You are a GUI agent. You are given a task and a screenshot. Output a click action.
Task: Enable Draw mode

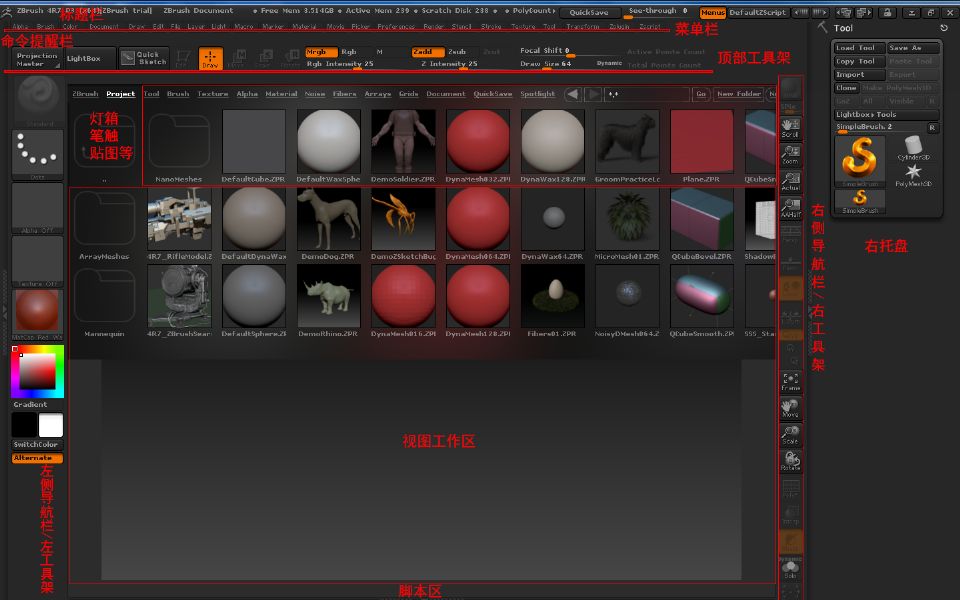coord(210,58)
